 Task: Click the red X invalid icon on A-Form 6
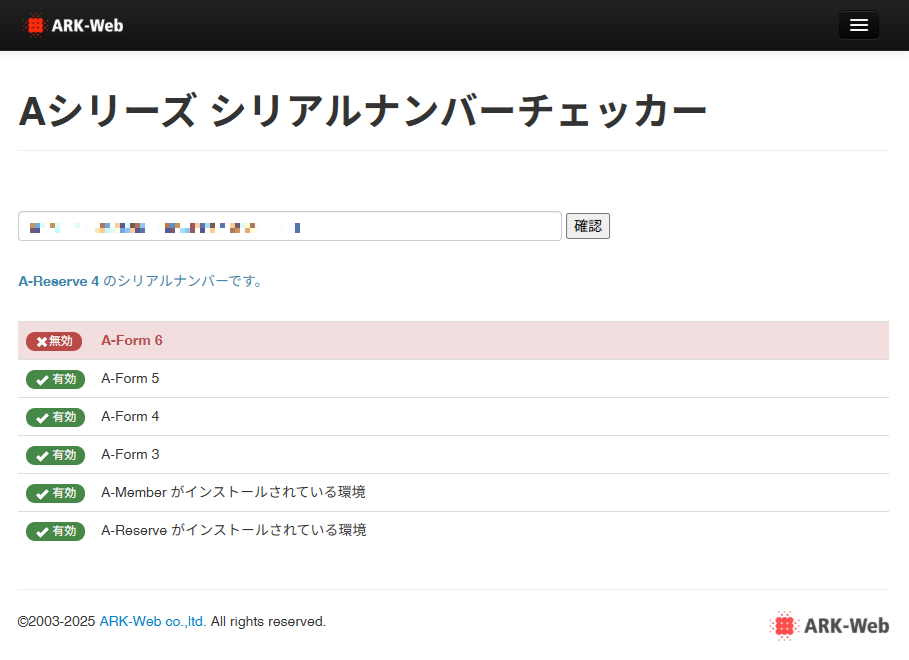coord(41,341)
